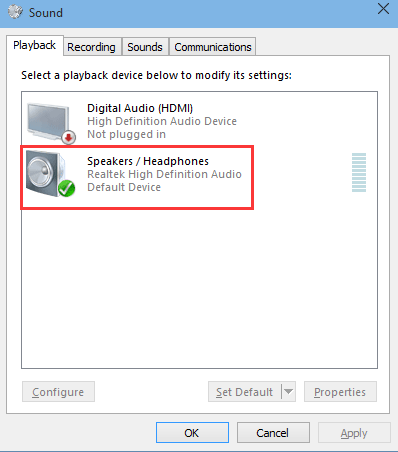This screenshot has width=398, height=452.
Task: Click the Configure button
Action: coord(58,392)
